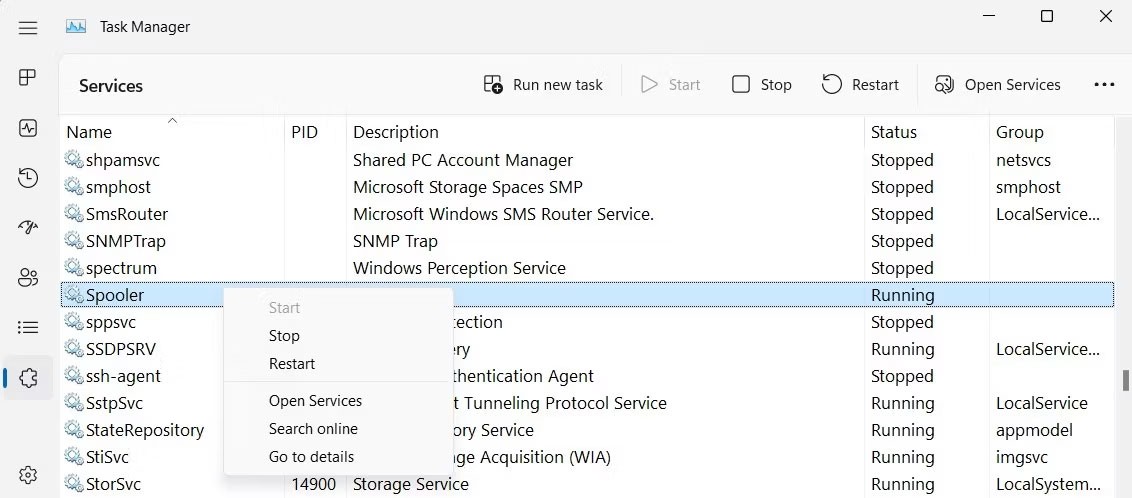Viewport: 1132px width, 498px height.
Task: Sort services by the Status column
Action: 893,132
